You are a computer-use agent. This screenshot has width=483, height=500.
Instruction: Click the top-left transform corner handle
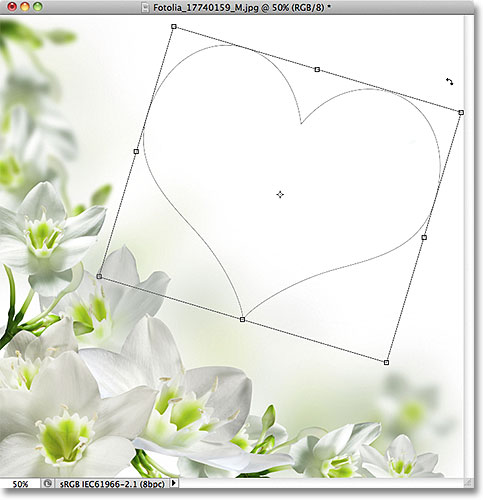click(174, 26)
